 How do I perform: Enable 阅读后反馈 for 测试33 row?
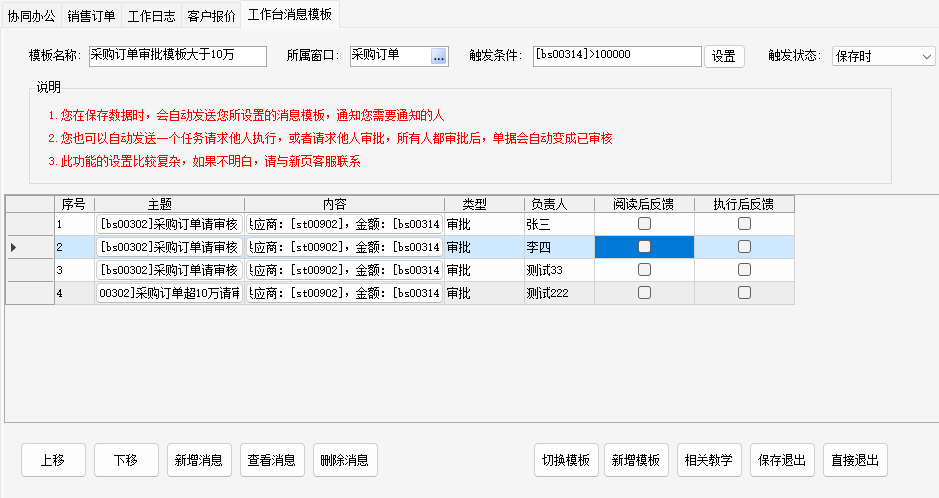coord(644,270)
